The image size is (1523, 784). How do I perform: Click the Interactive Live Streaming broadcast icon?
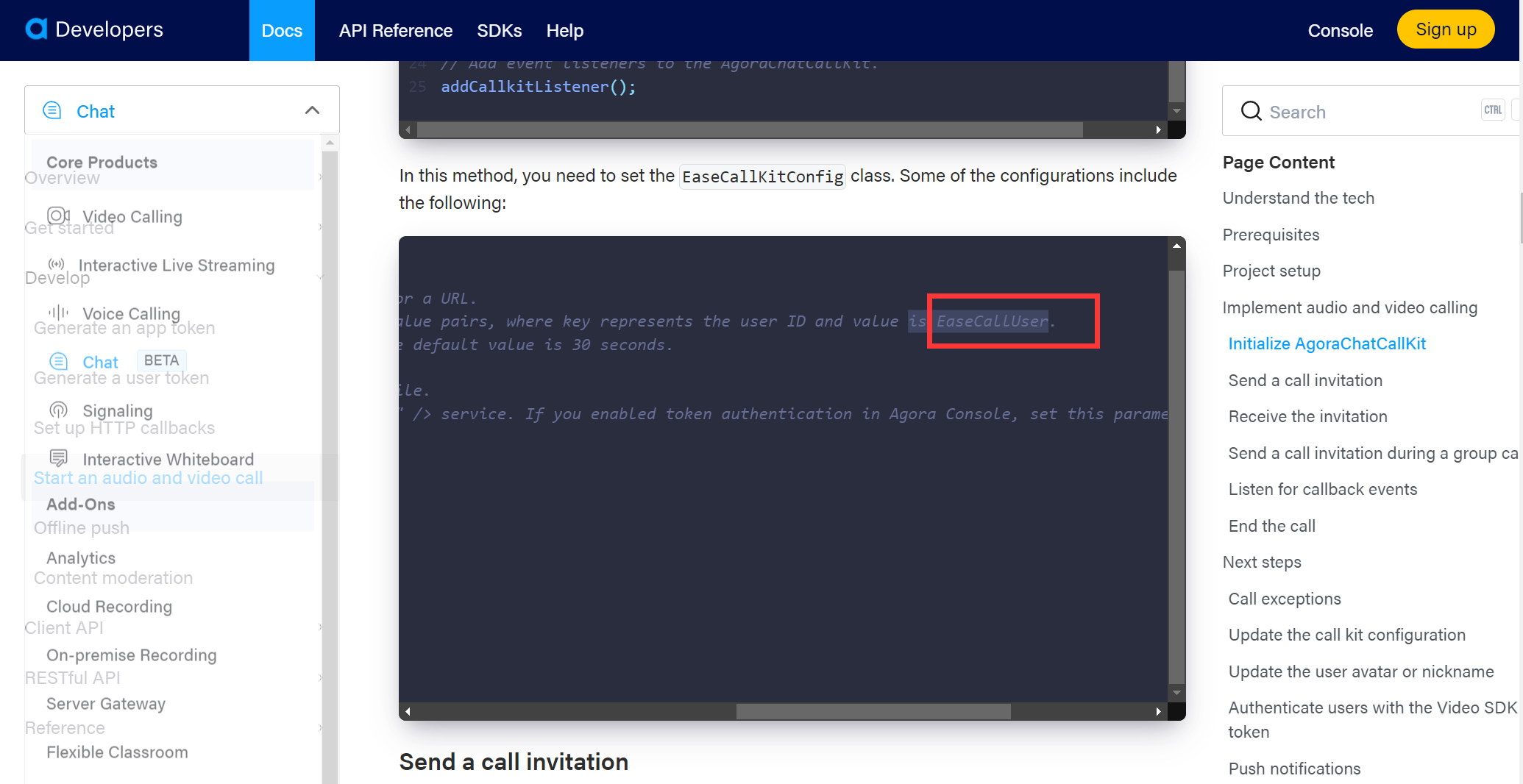click(58, 265)
